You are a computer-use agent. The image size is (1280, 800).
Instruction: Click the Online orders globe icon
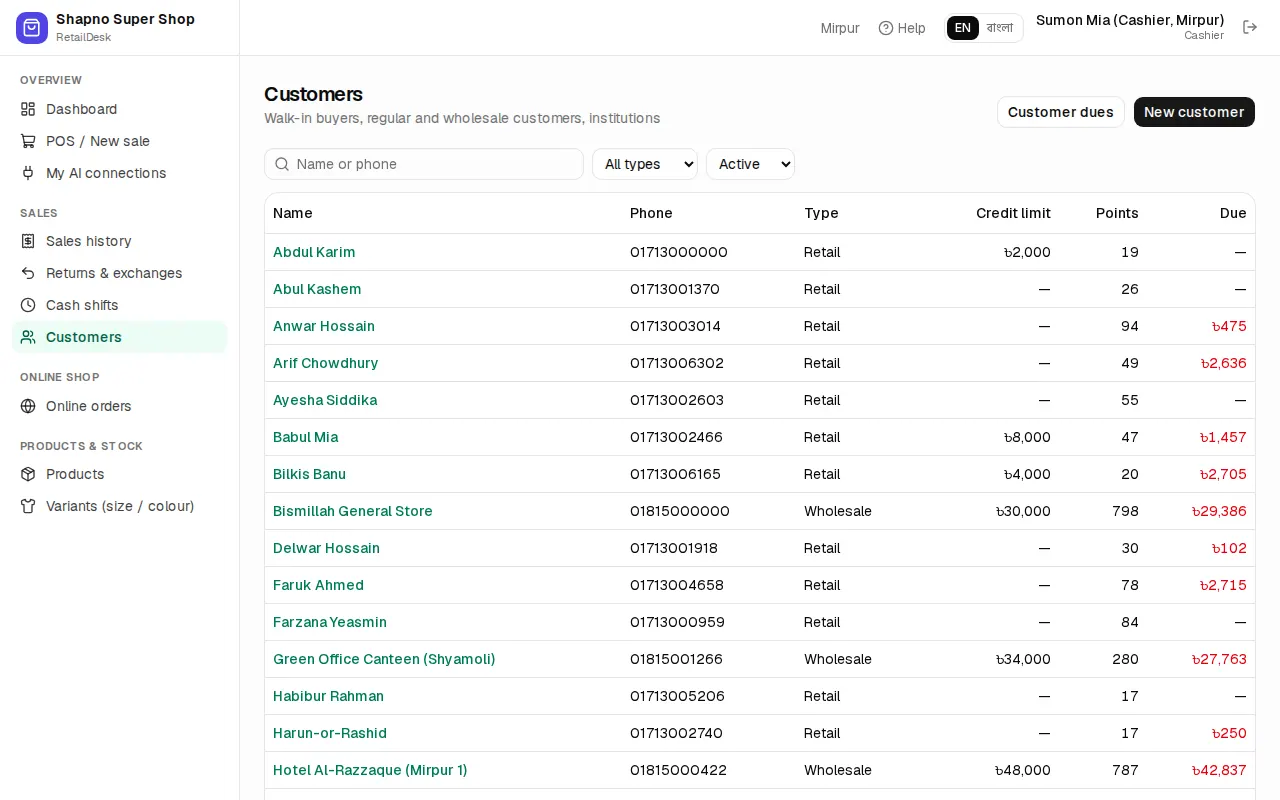[x=28, y=406]
